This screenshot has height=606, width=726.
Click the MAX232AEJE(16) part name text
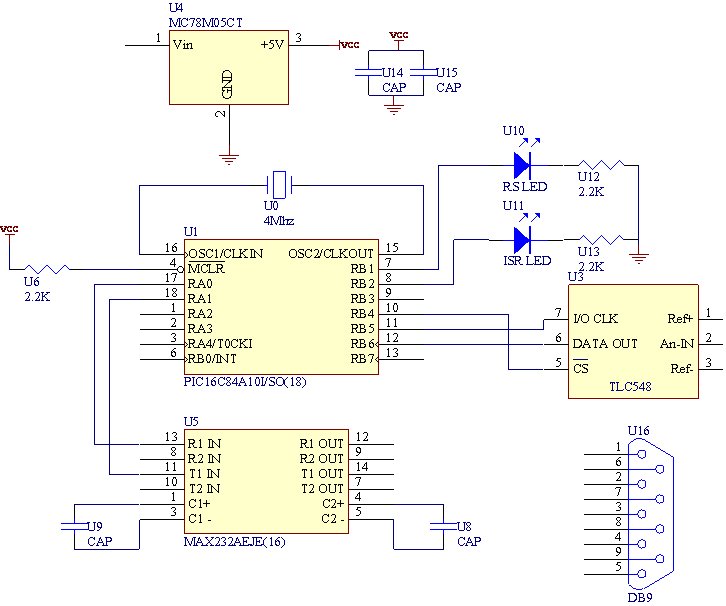coord(234,541)
